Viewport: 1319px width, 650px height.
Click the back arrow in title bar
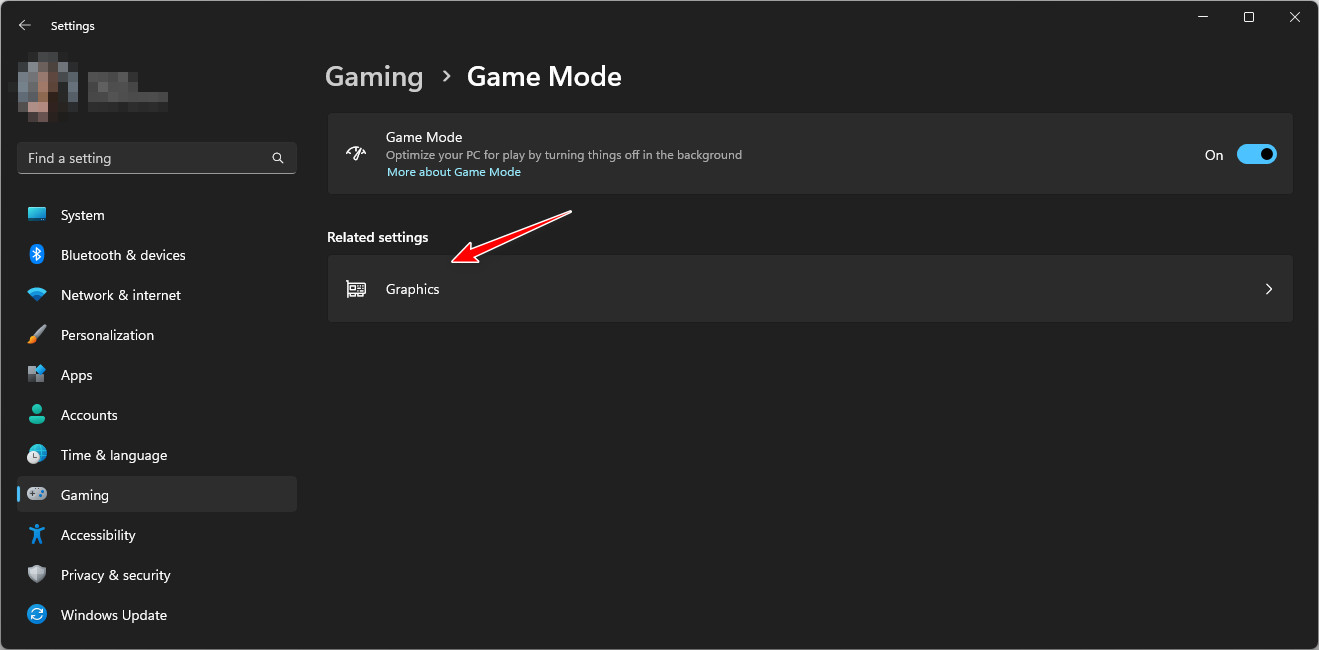point(25,26)
